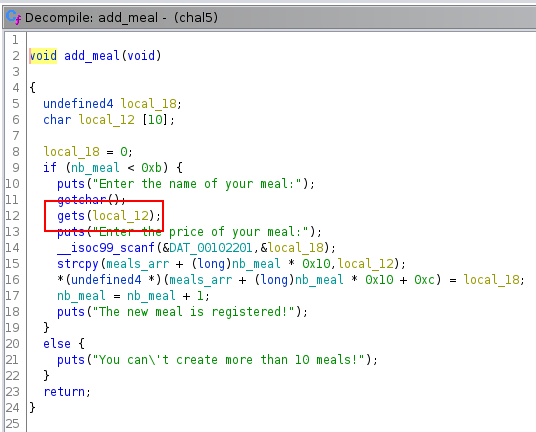Click line number 12 in gutter
536x432 pixels.
[12, 216]
